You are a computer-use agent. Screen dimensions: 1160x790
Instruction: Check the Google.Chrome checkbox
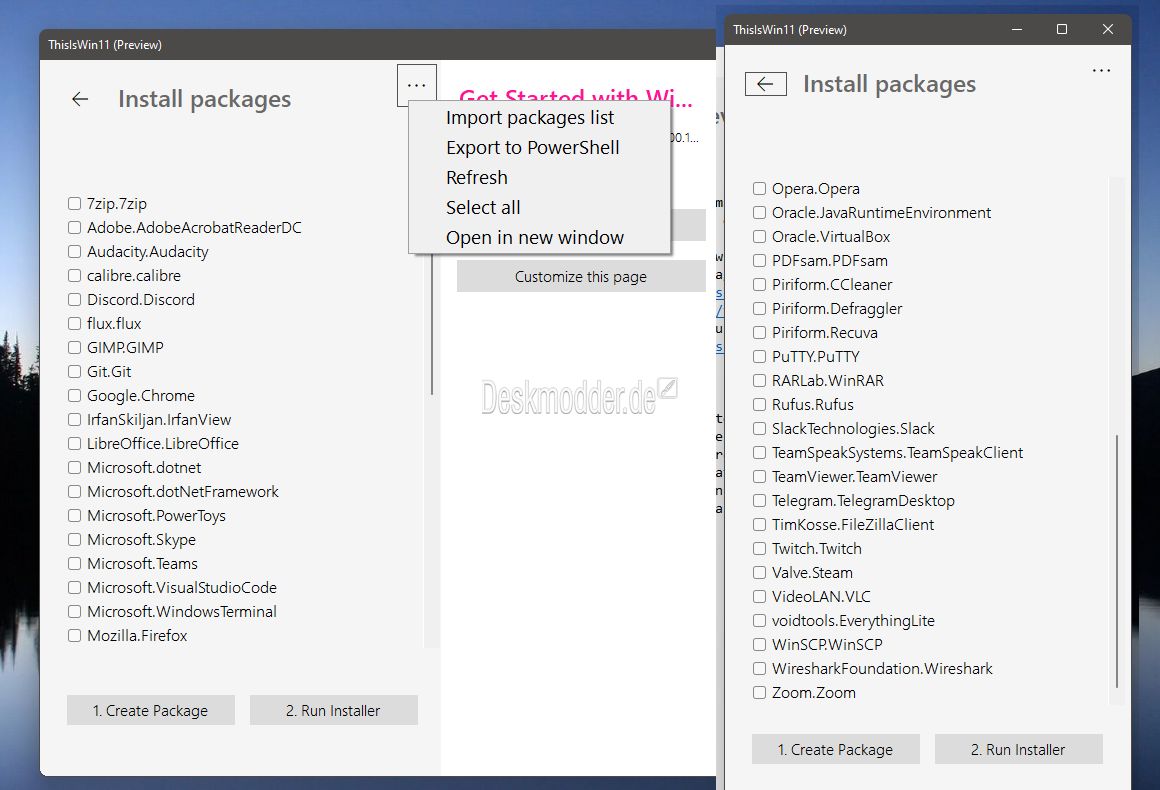coord(74,396)
